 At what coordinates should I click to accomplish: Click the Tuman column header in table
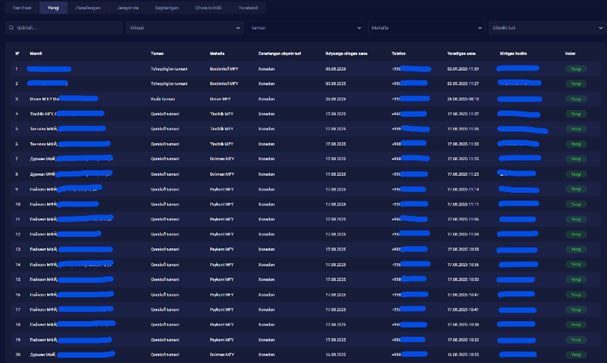[x=157, y=53]
